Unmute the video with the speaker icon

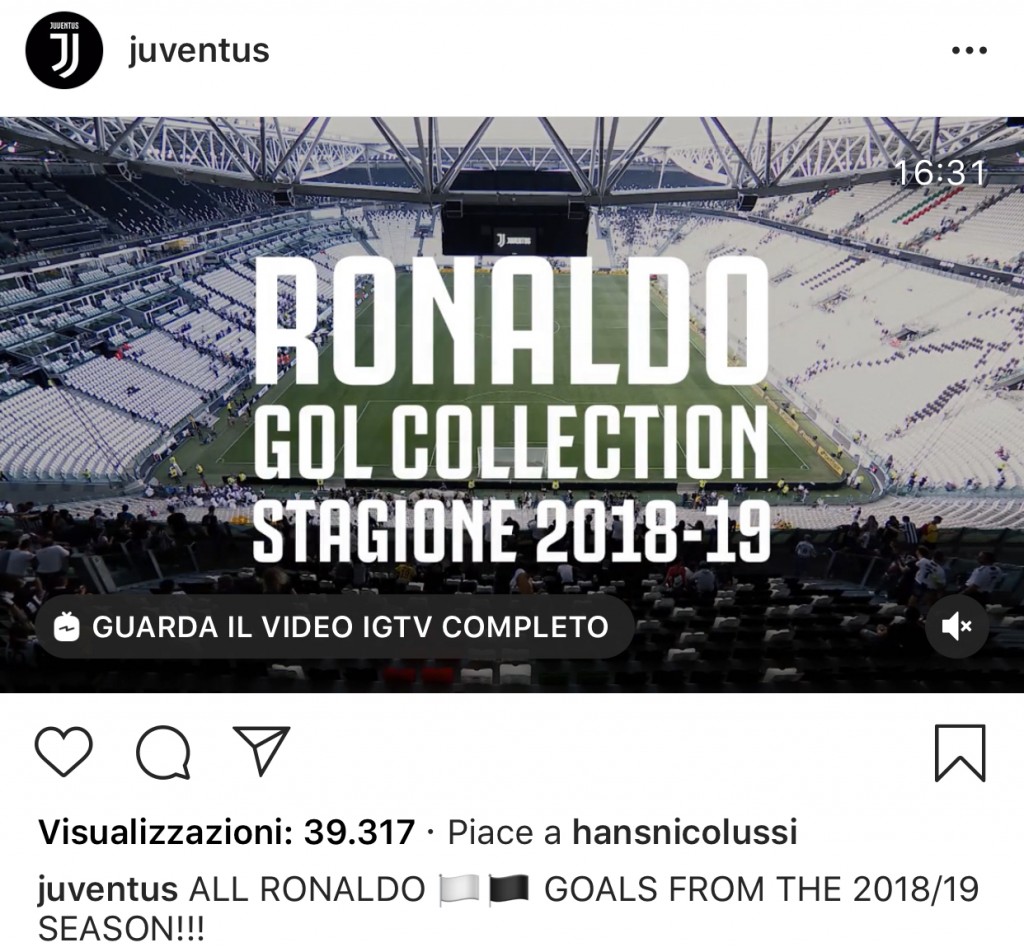(957, 627)
